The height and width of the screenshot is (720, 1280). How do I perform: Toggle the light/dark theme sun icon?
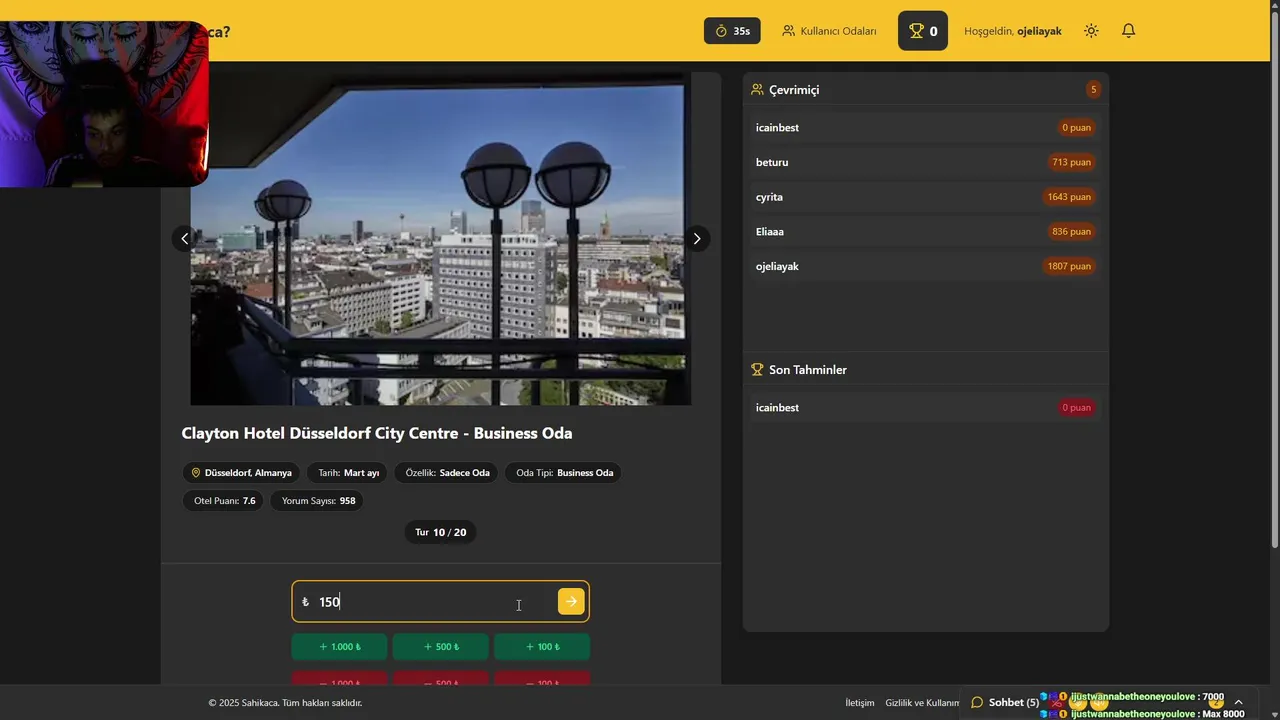tap(1091, 31)
